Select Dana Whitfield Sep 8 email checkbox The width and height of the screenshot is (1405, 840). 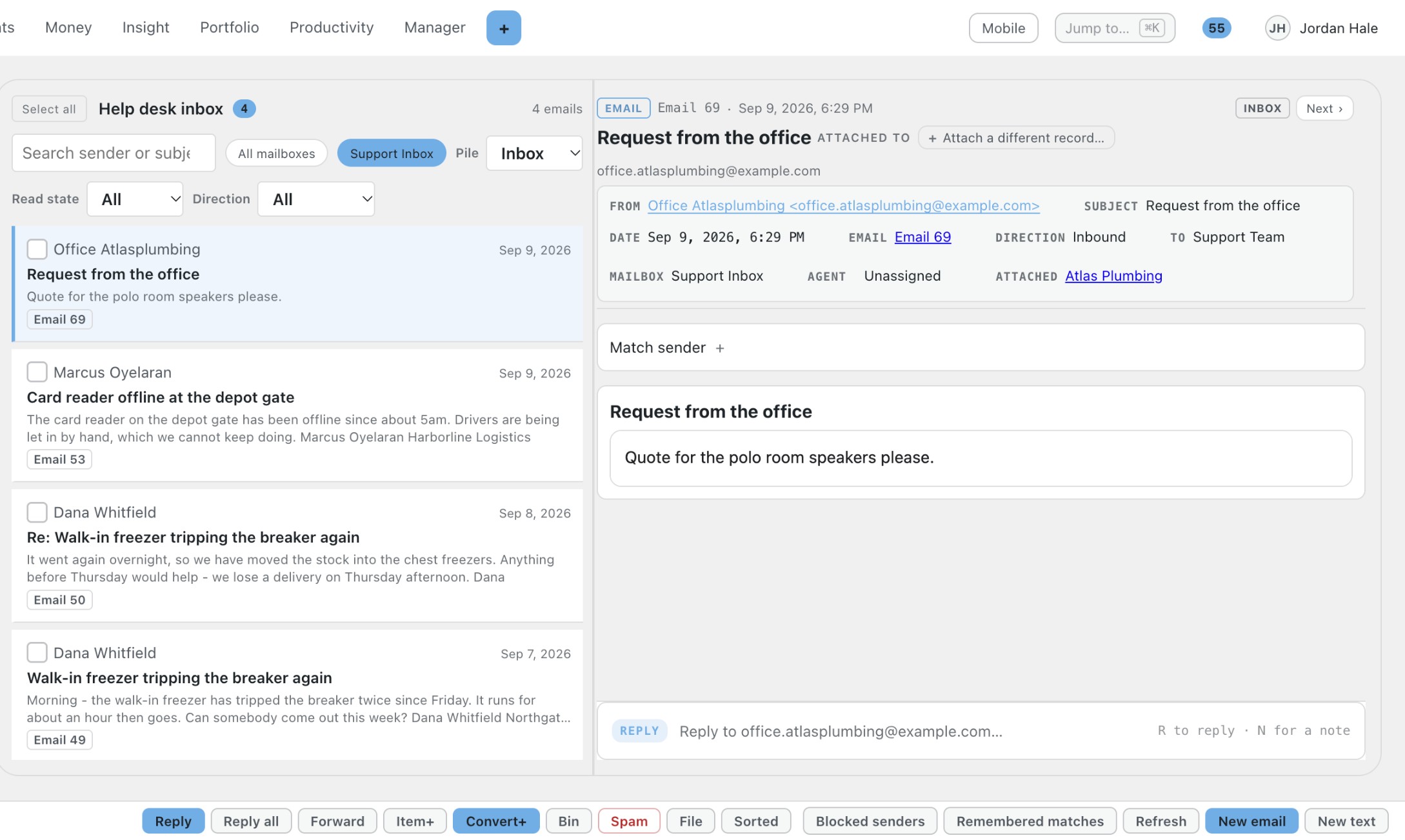[x=37, y=512]
